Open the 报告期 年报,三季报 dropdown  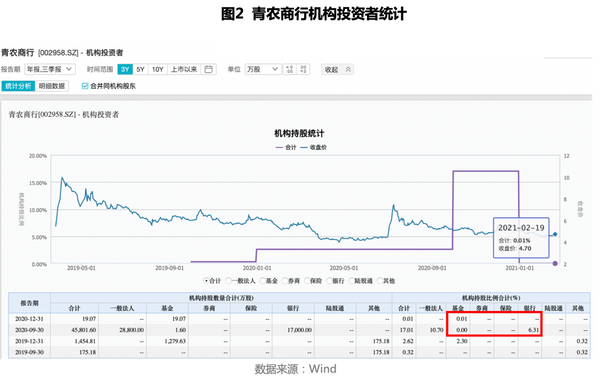[x=50, y=69]
